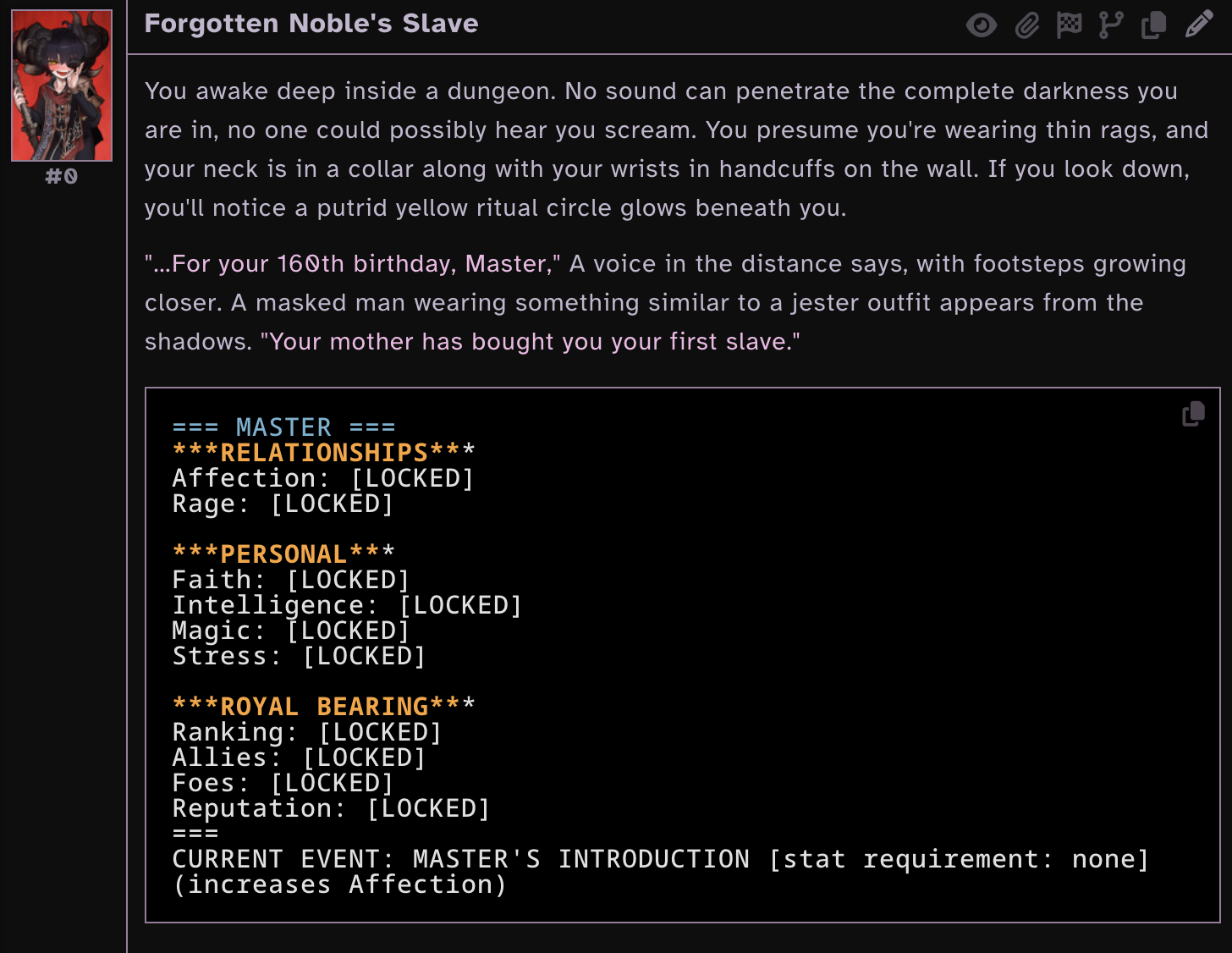
Task: Click the 'Affection: [LOCKED]' line
Action: click(x=322, y=478)
